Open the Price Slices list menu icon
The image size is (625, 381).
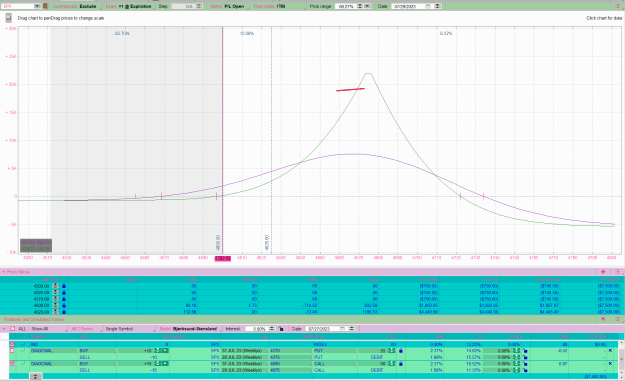click(617, 271)
